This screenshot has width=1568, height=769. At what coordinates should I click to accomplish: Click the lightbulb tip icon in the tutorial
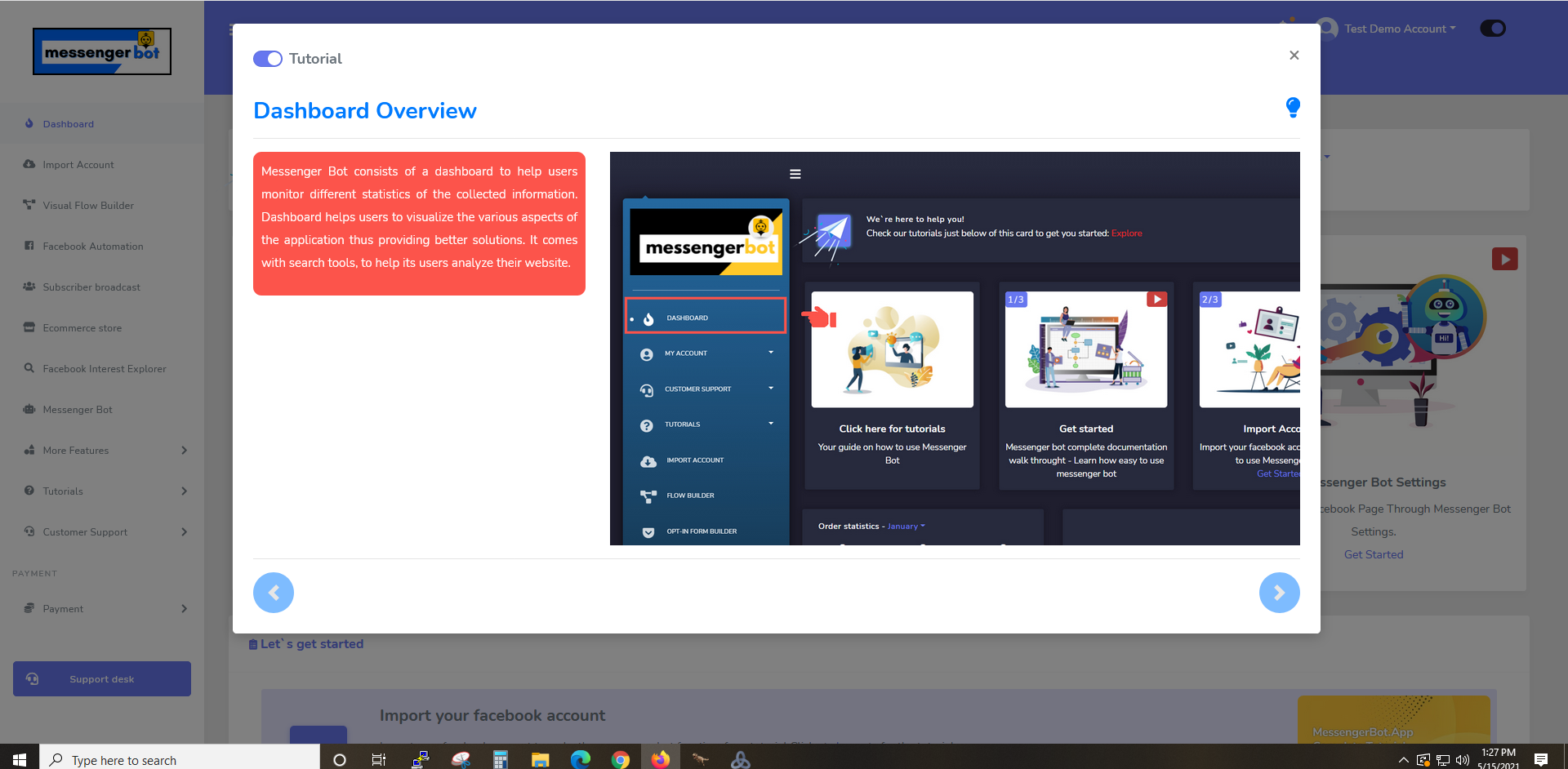click(x=1293, y=107)
